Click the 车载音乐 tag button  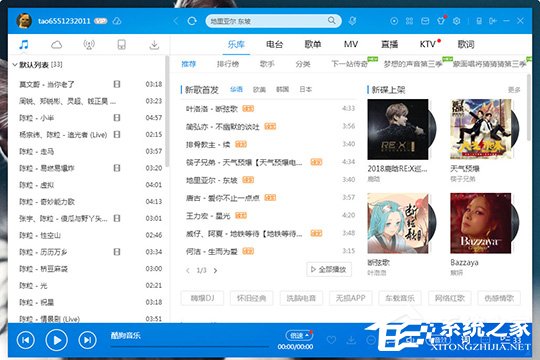400,298
